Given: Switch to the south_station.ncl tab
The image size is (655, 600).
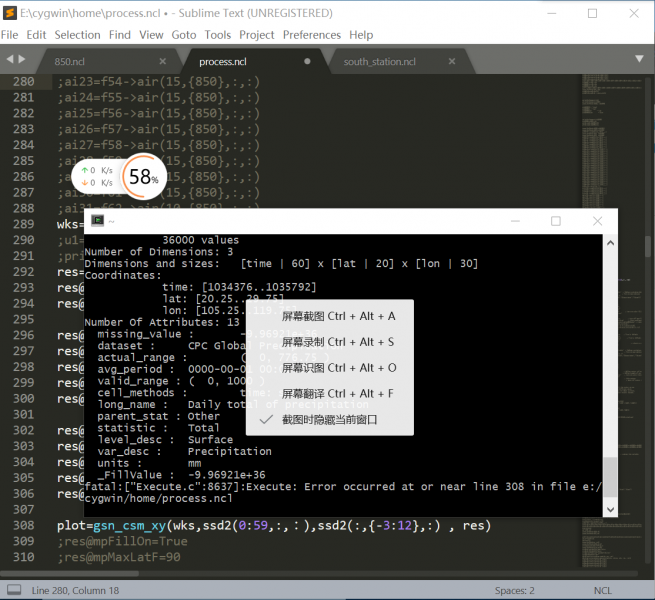Looking at the screenshot, I should (380, 61).
